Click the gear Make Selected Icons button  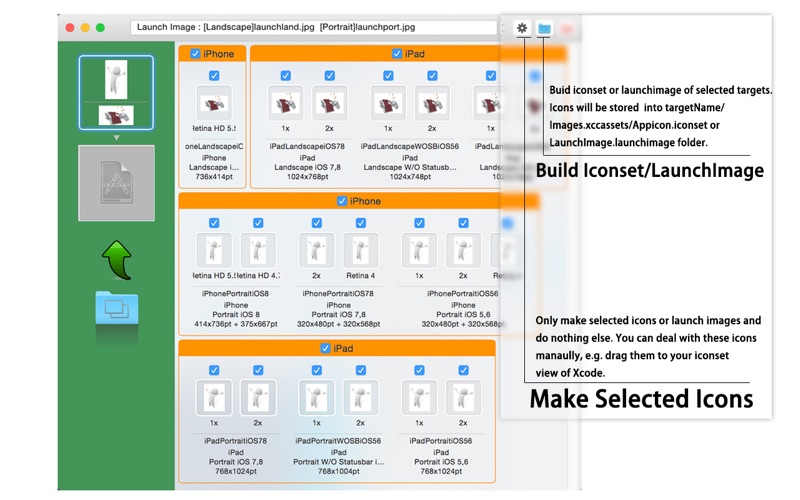click(522, 28)
